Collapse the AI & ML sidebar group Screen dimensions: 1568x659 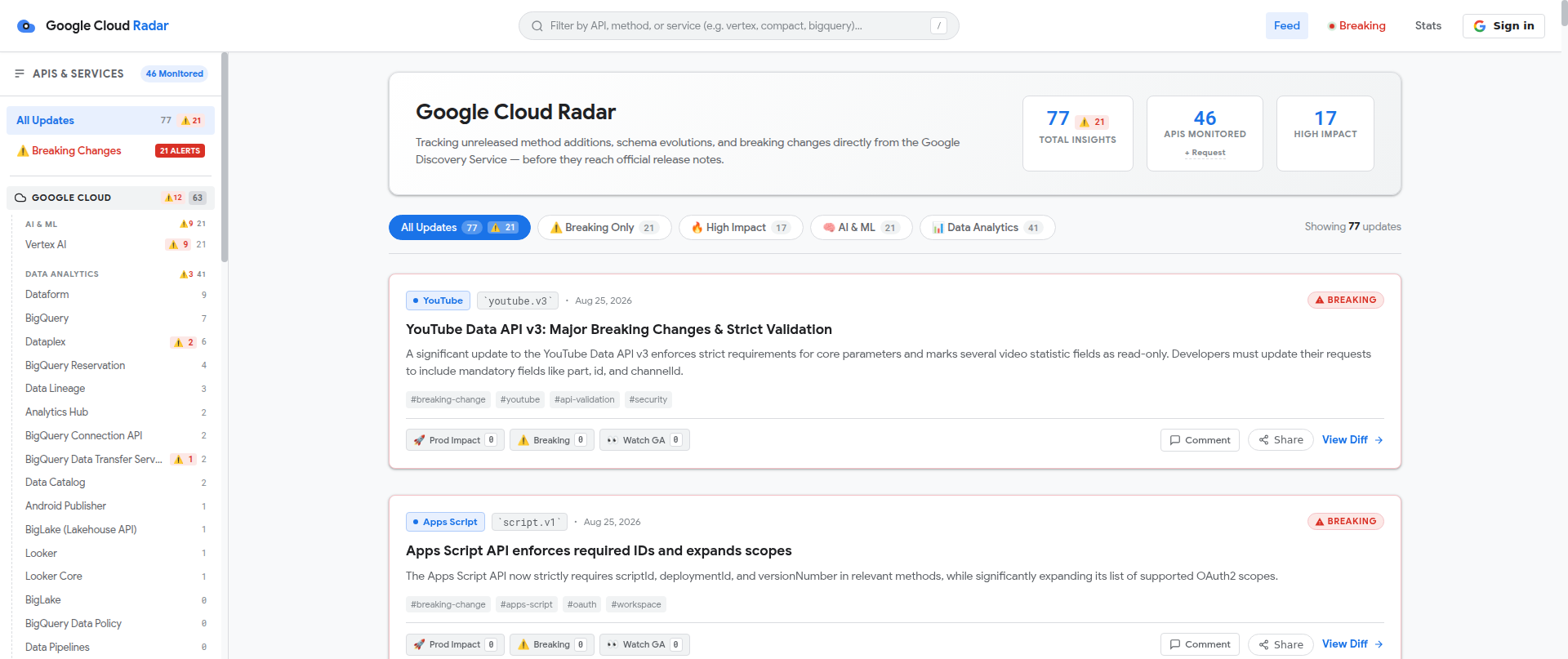pyautogui.click(x=115, y=224)
